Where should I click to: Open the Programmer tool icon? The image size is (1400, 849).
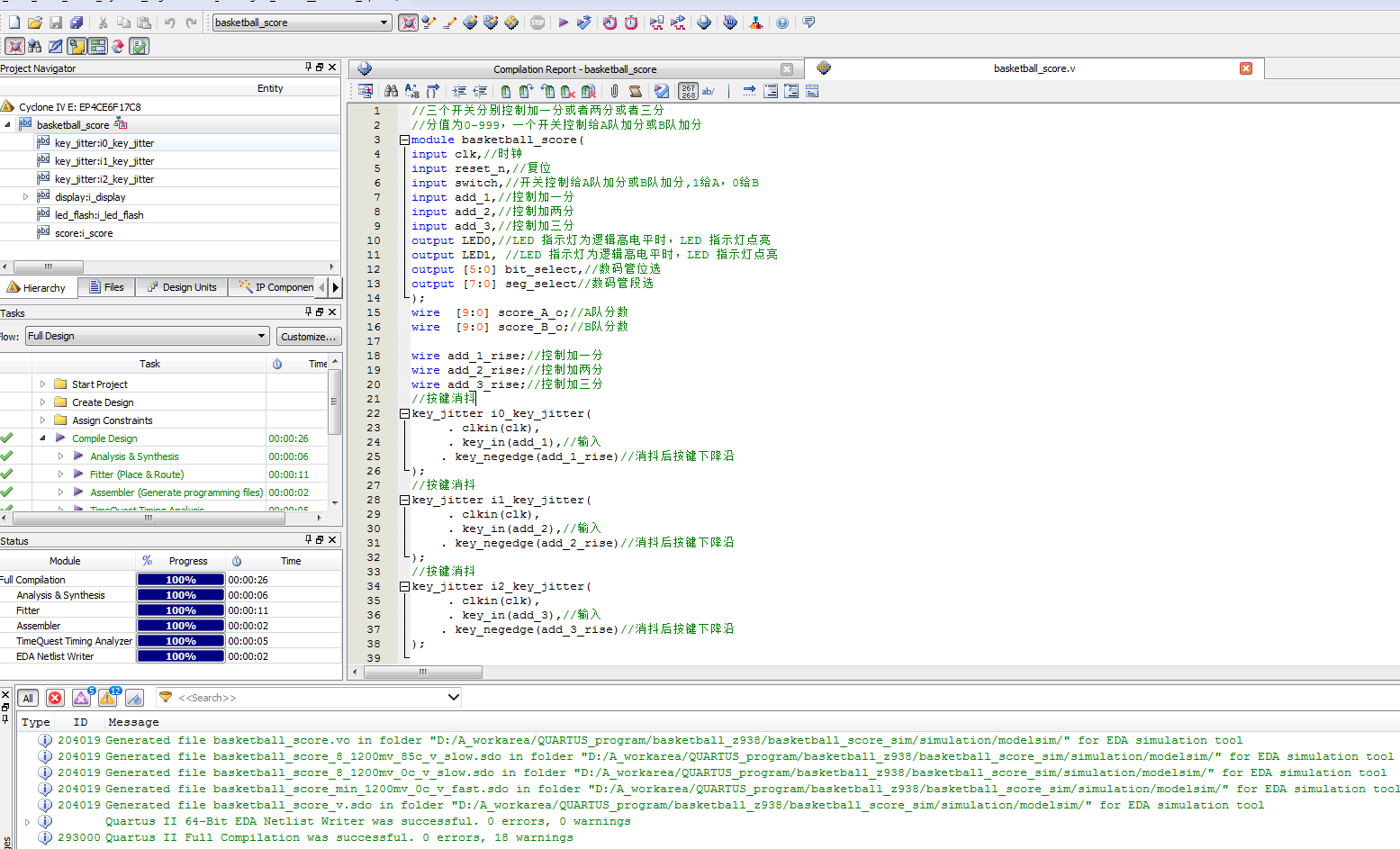730,23
